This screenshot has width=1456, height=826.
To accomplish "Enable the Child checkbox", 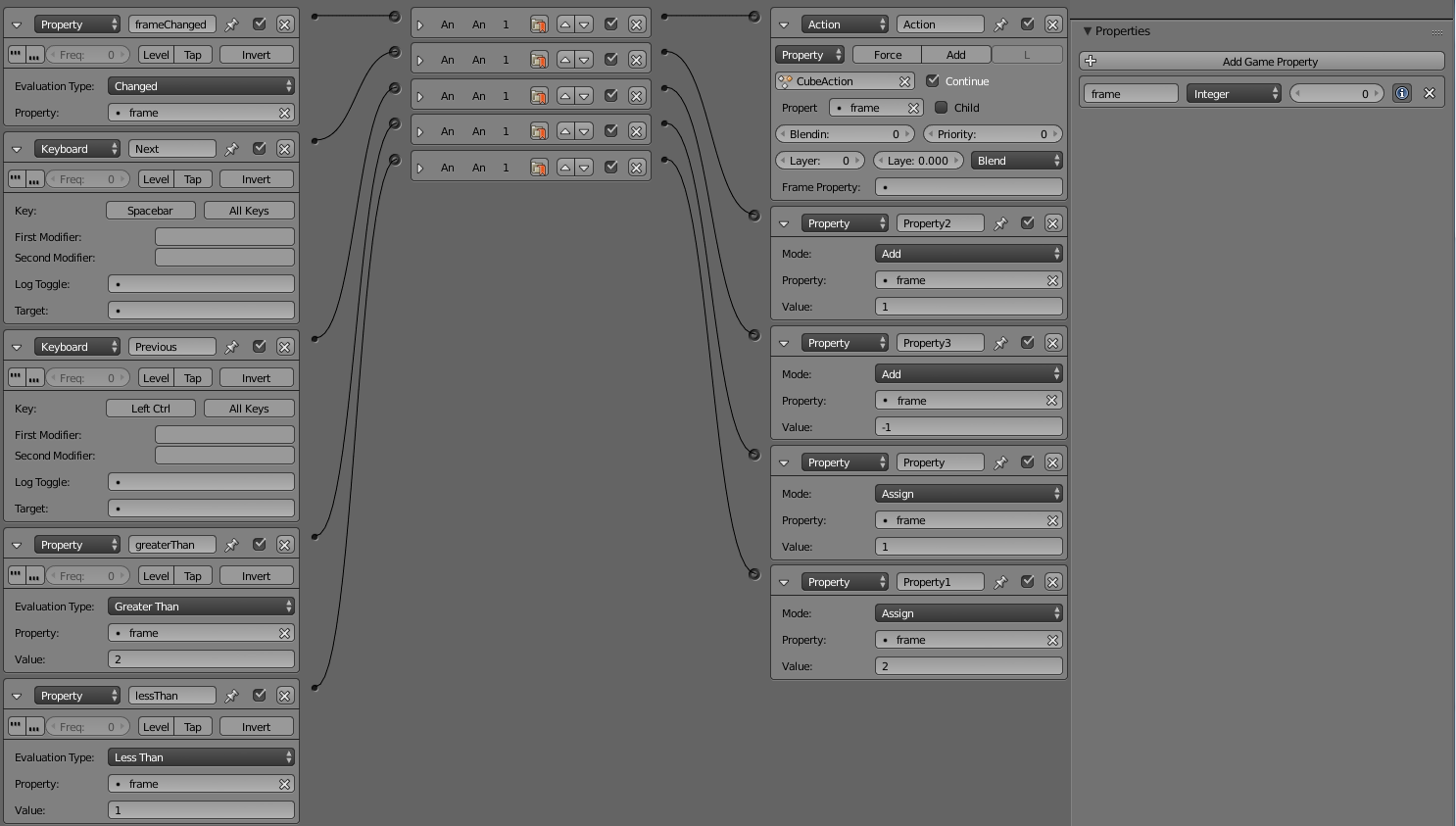I will point(942,108).
